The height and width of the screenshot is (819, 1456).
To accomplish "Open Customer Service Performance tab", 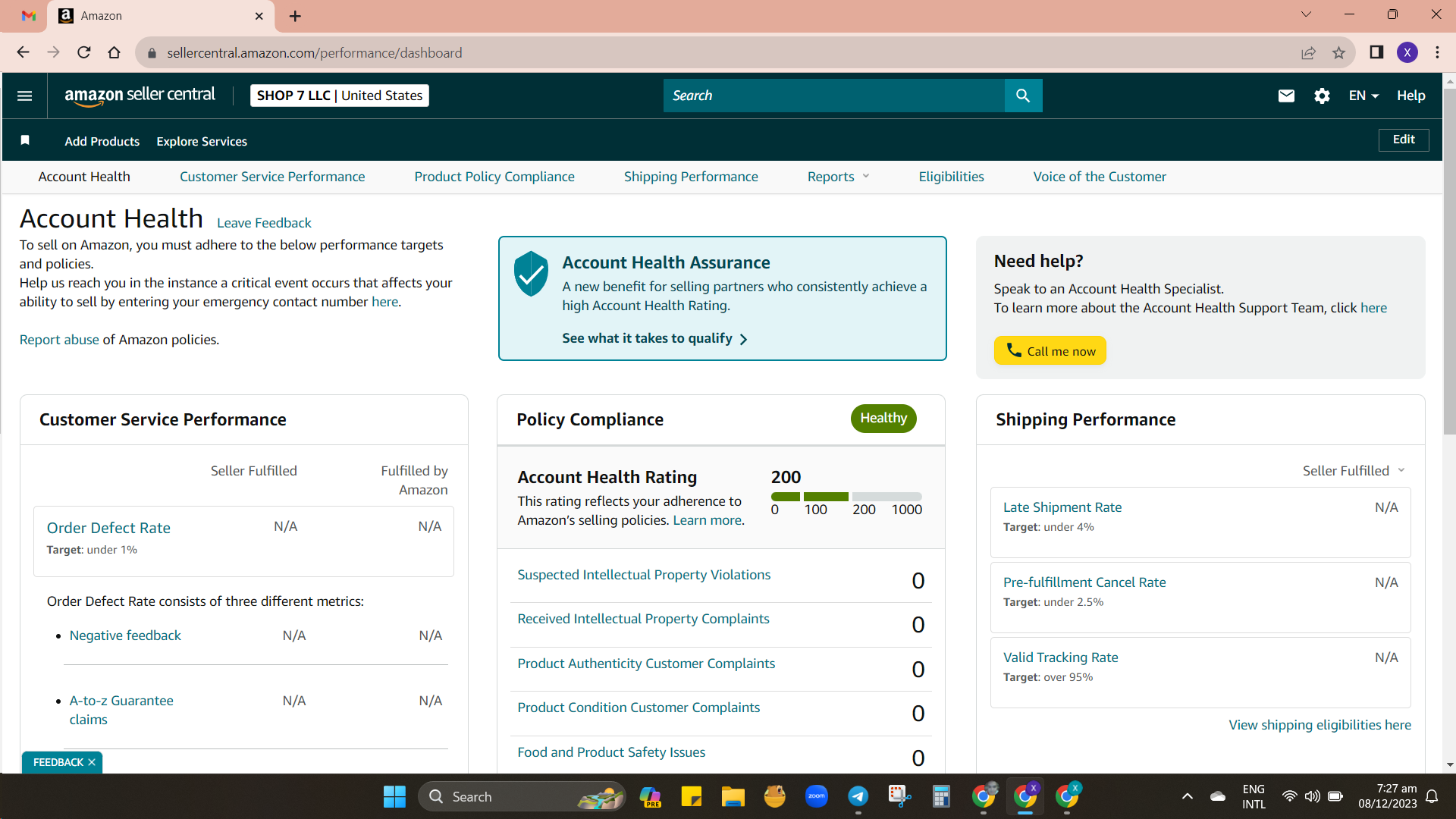I will coord(272,177).
